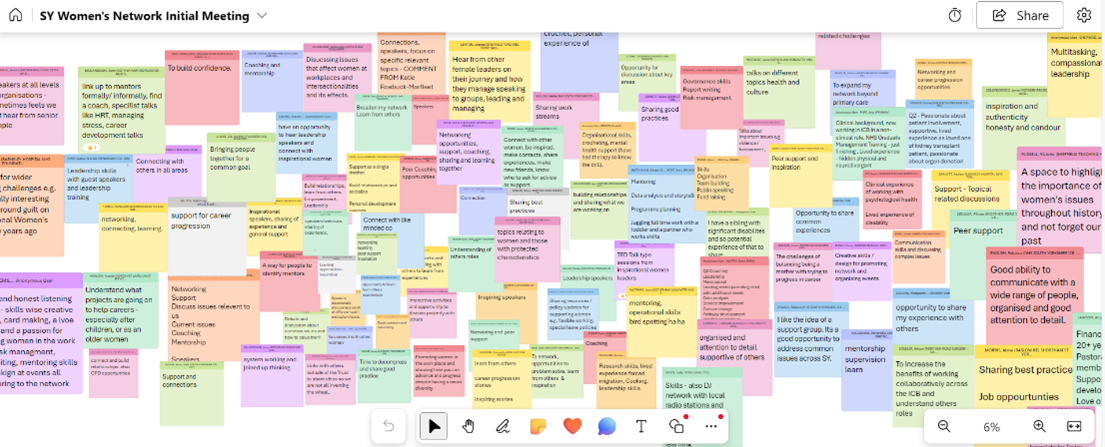Click 'To expand my network beyond primary care' note
The image size is (1105, 447).
(863, 89)
